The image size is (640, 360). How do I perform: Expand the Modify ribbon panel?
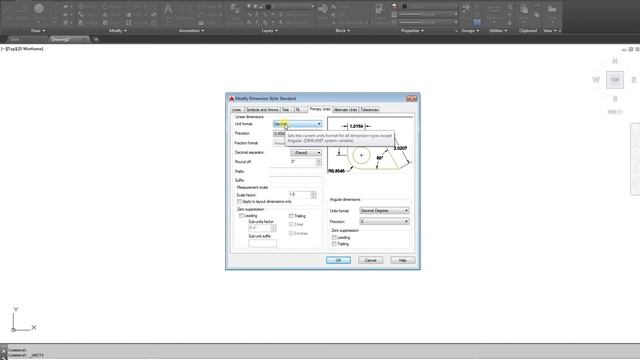point(118,31)
